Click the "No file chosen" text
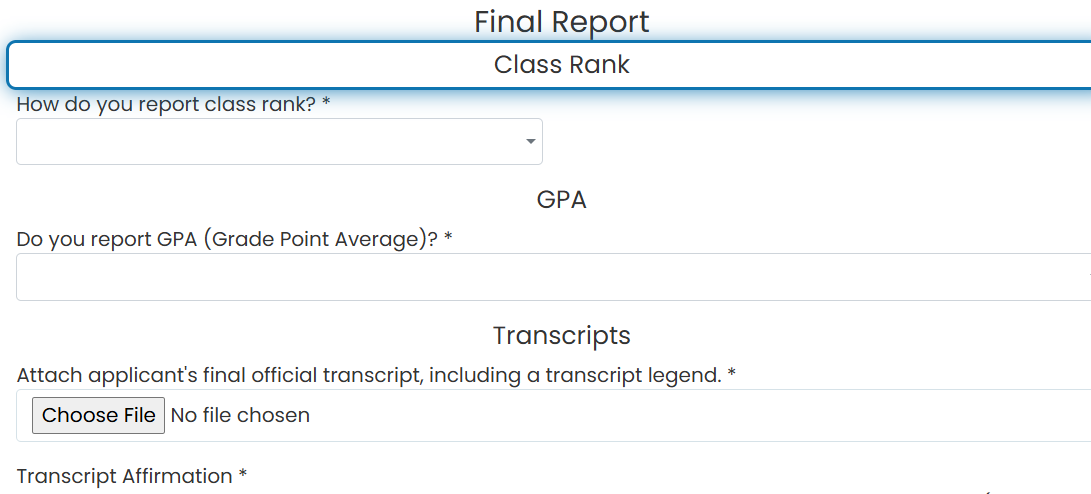Screen dimensions: 1091x494 pyautogui.click(x=240, y=415)
